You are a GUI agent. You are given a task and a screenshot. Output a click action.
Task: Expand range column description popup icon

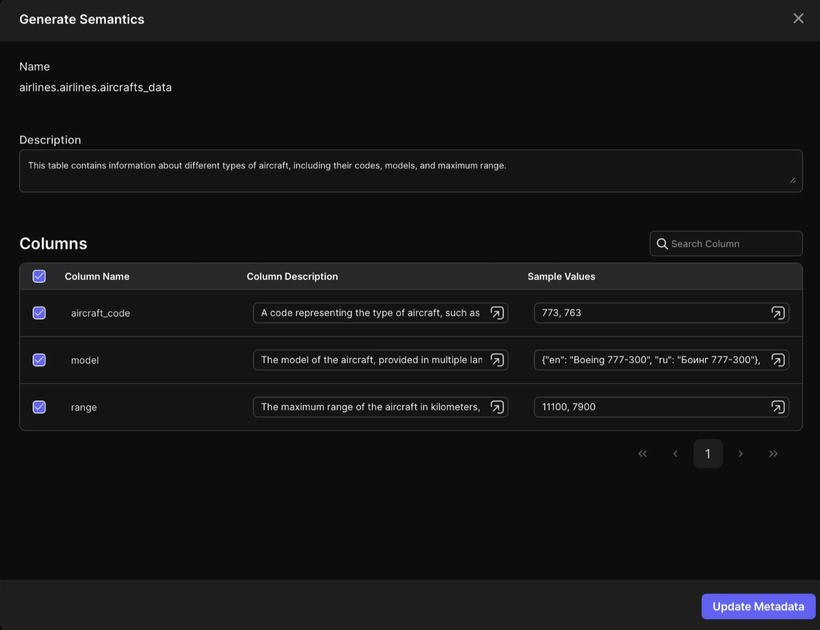497,407
